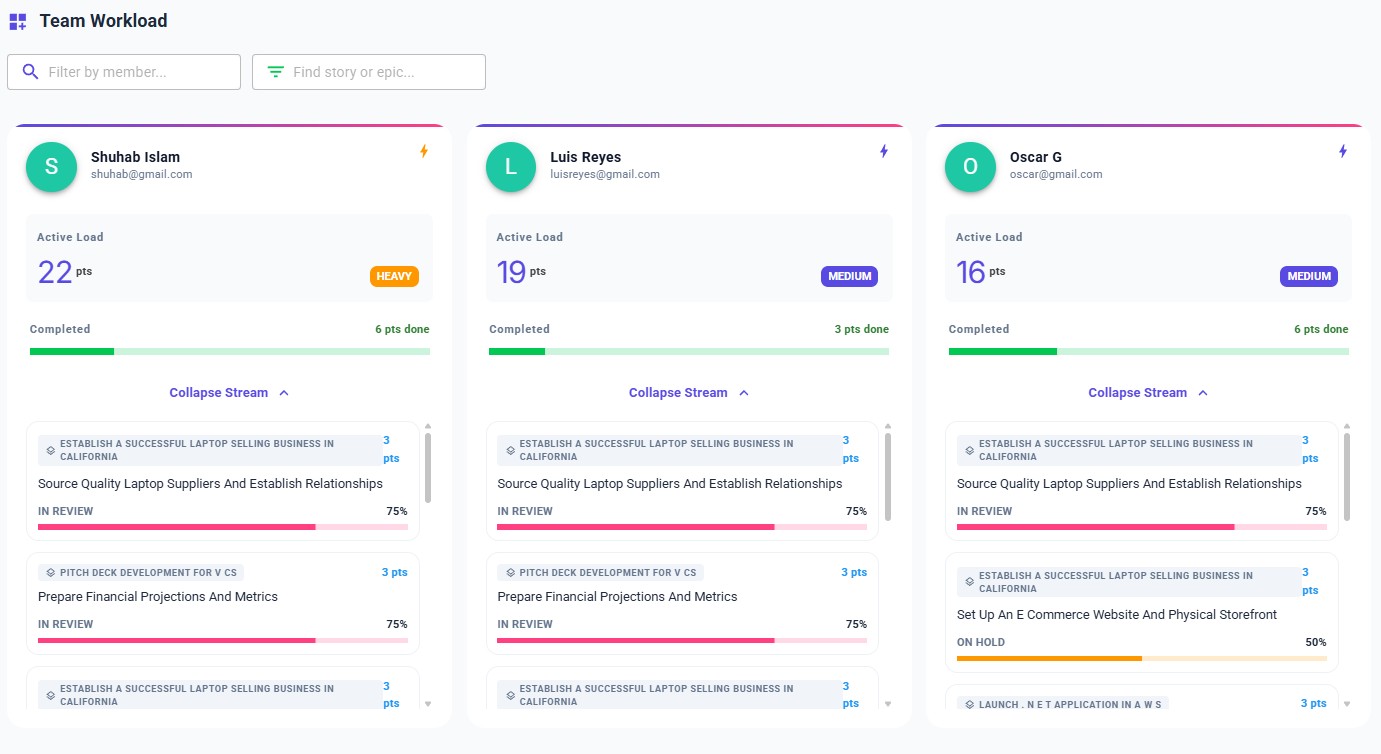Click the lightning bolt on Oscar G's card
This screenshot has height=754, width=1381.
(1342, 151)
